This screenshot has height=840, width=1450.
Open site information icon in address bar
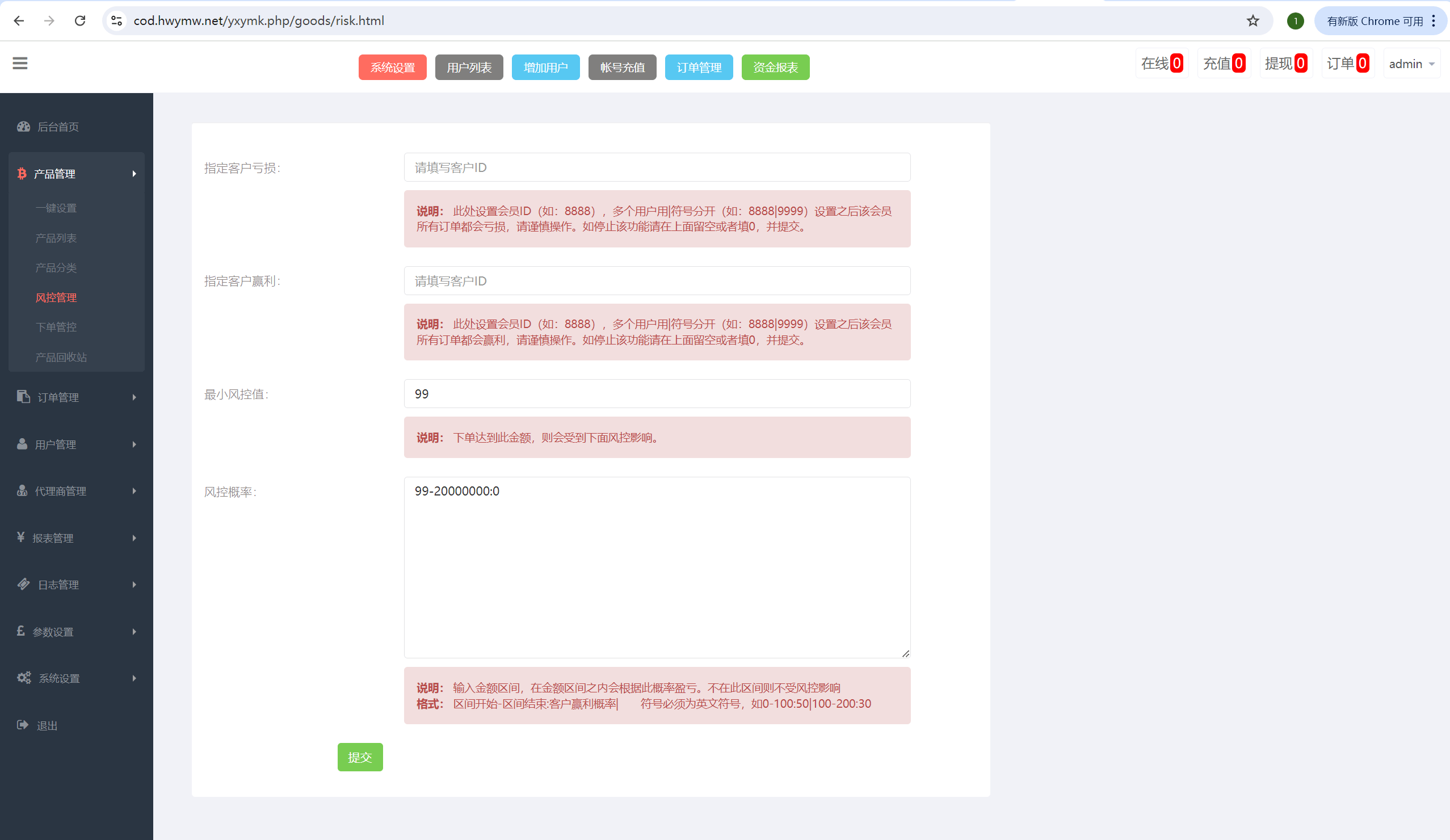(117, 20)
